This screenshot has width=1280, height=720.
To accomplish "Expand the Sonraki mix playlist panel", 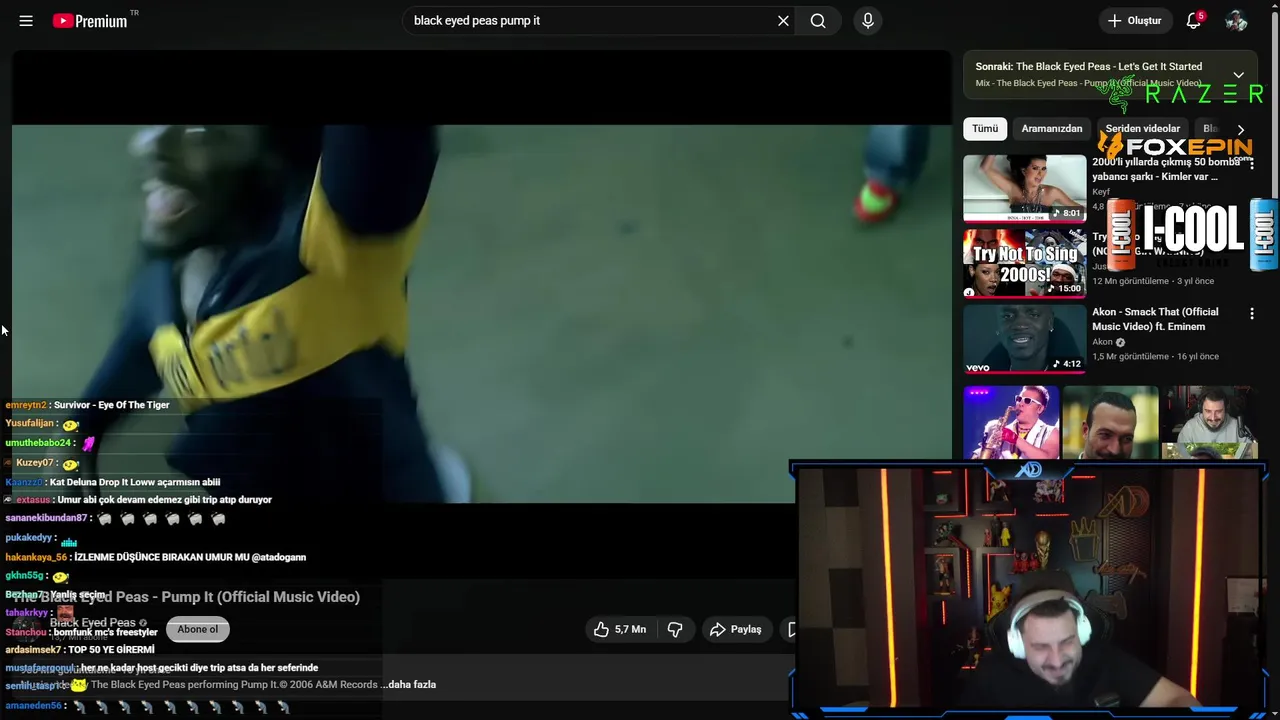I will point(1238,75).
